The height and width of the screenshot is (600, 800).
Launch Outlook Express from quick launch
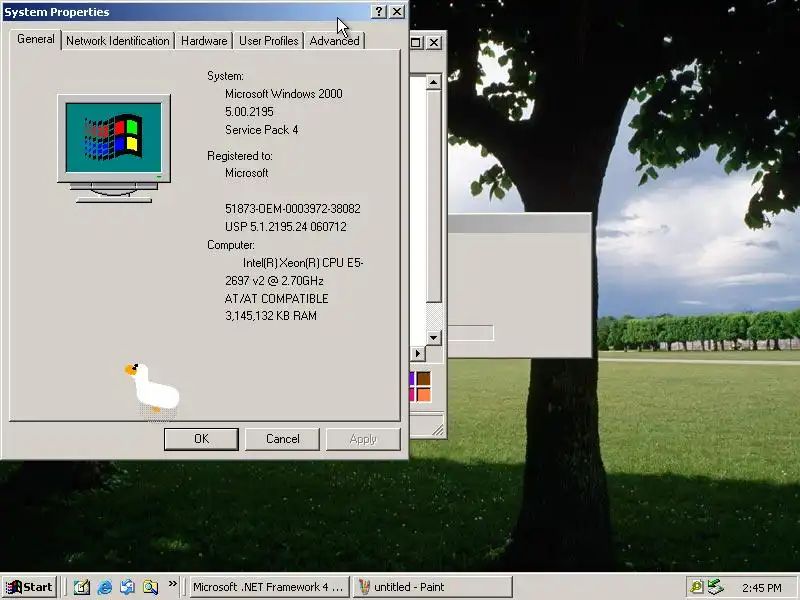128,587
